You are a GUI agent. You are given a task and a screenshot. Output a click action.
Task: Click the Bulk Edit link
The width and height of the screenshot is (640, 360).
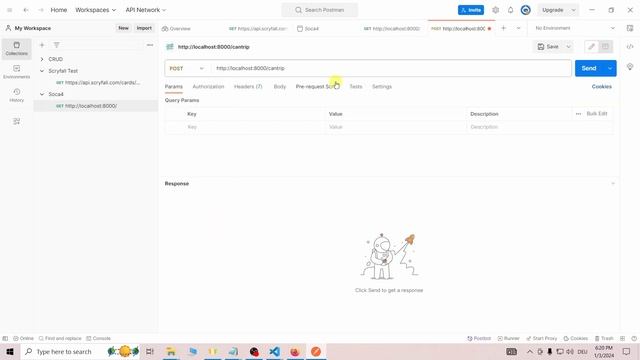pyautogui.click(x=597, y=113)
